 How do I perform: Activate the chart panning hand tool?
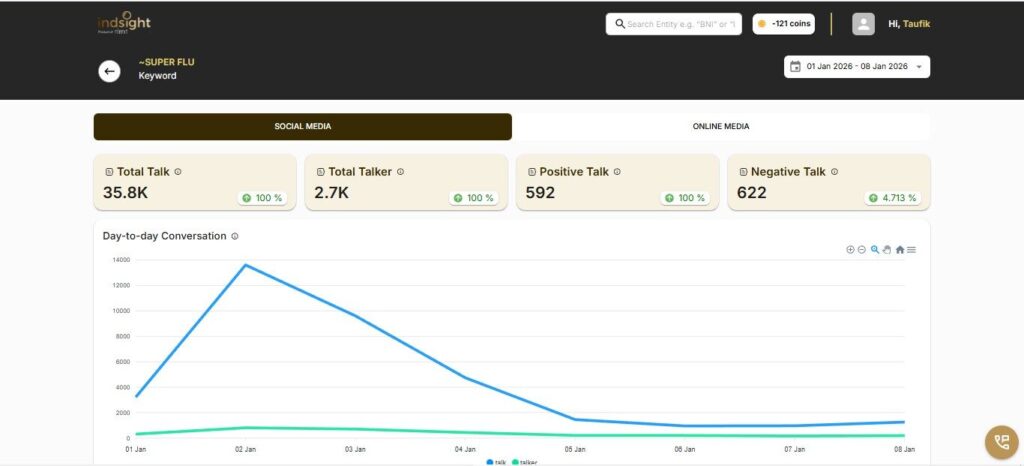(887, 249)
